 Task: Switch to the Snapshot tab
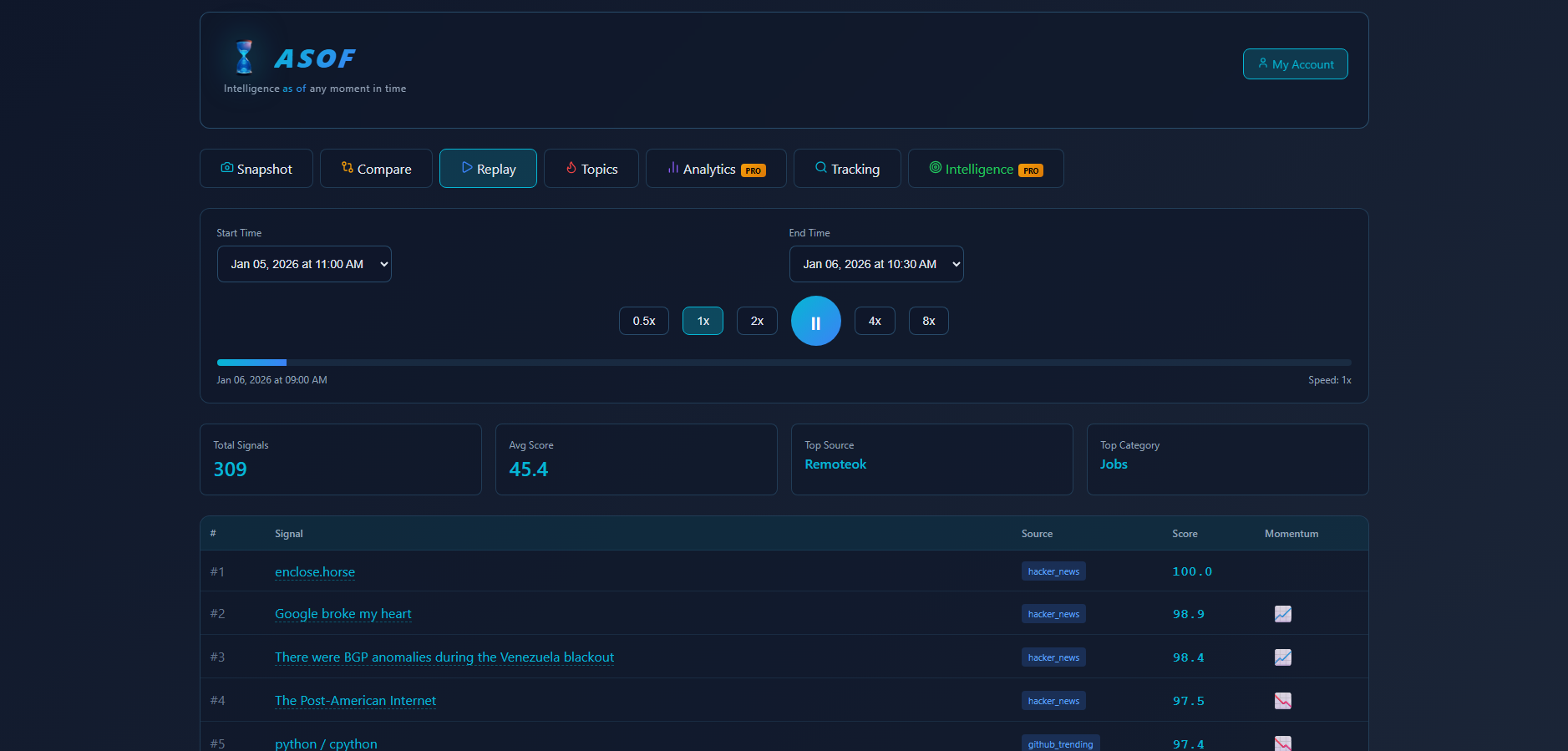click(256, 169)
